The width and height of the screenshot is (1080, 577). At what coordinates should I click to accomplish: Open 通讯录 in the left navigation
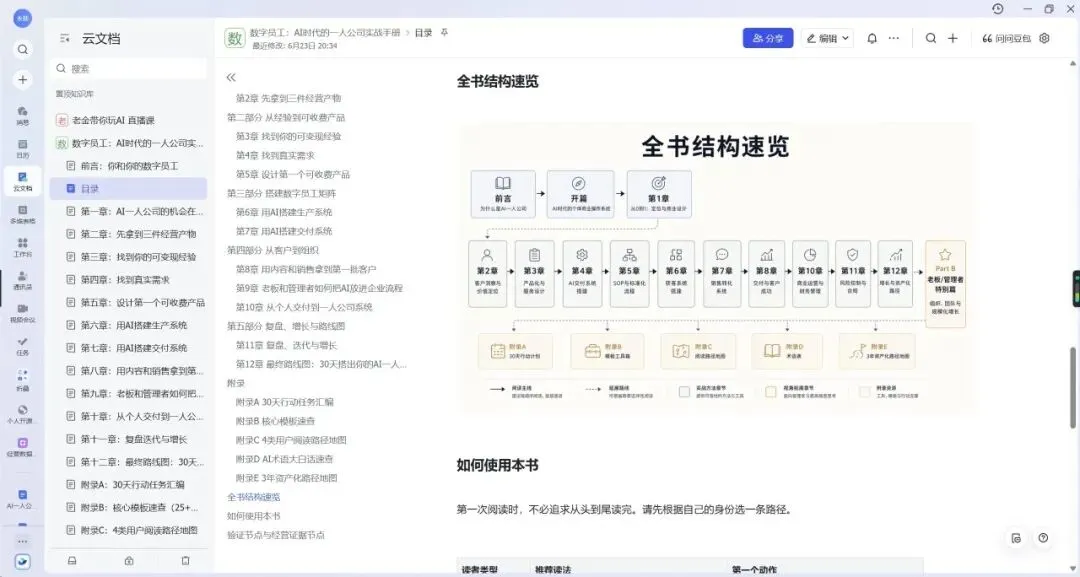coord(23,280)
